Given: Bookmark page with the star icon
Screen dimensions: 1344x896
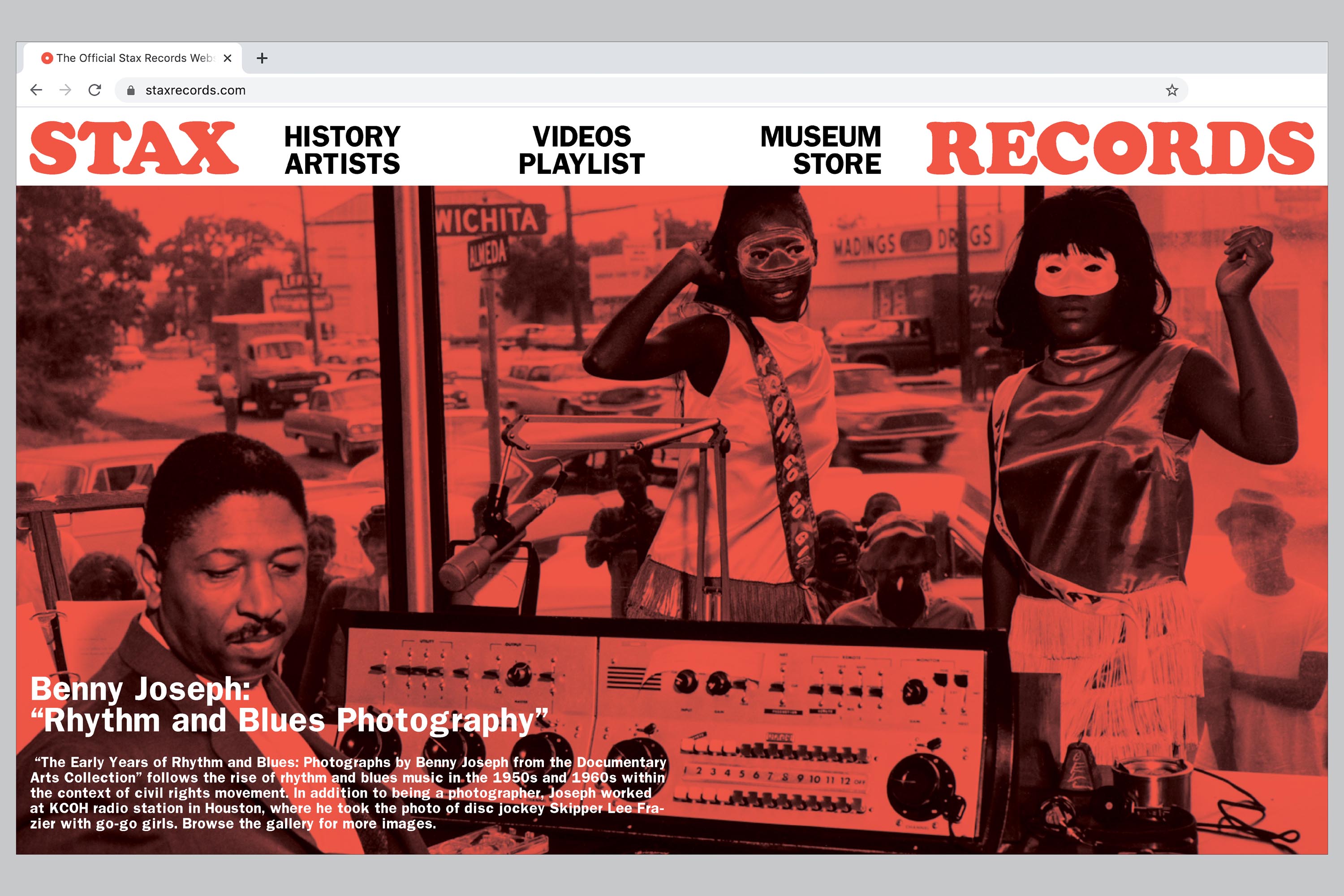Looking at the screenshot, I should [1172, 90].
